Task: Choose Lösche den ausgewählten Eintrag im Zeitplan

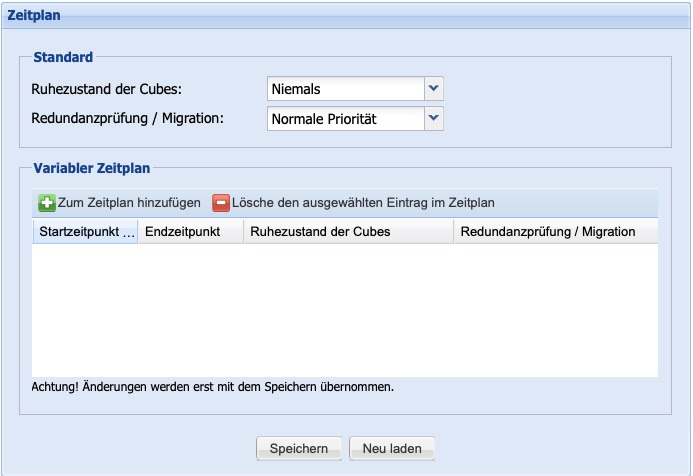Action: click(x=363, y=203)
